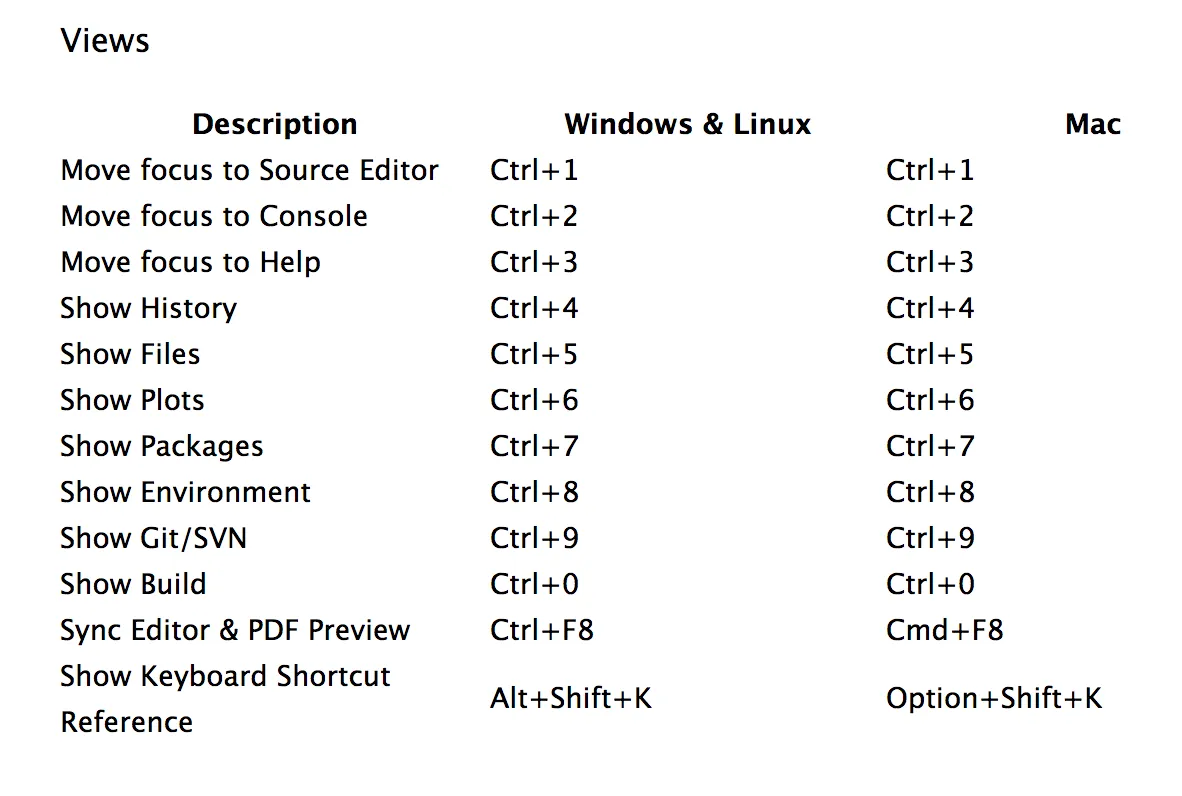Click the Mac Cmd+F8 shortcut cell
This screenshot has height=796, width=1182.
tap(945, 630)
